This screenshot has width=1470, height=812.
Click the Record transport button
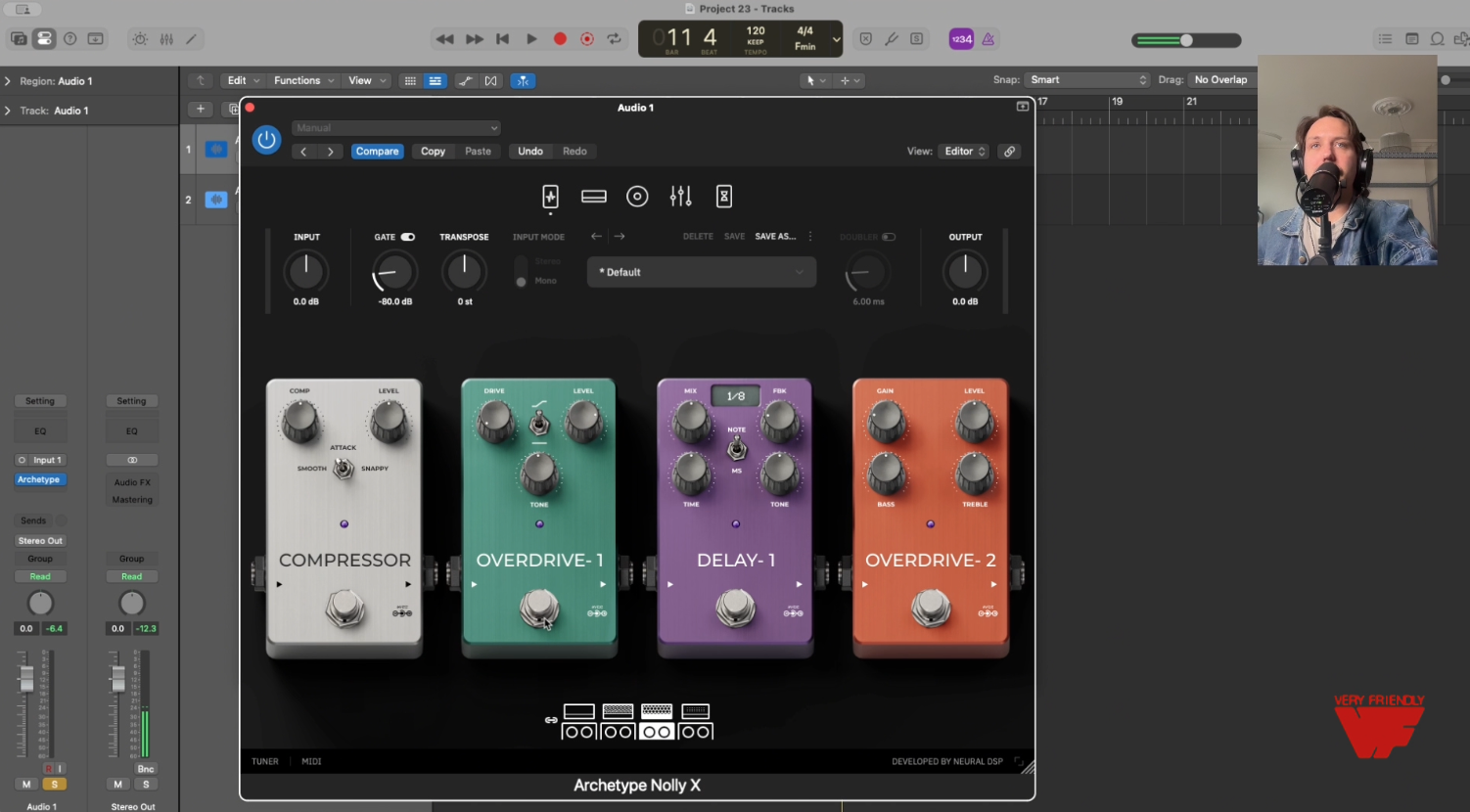coord(560,39)
